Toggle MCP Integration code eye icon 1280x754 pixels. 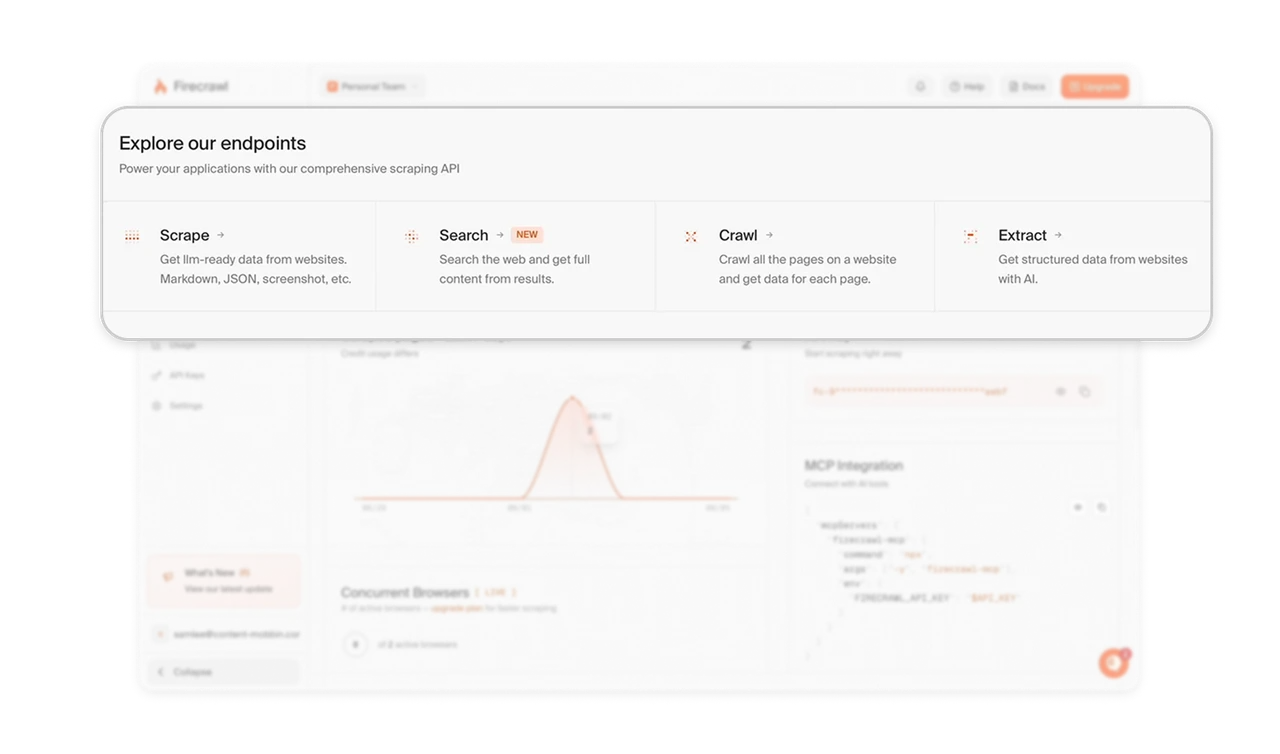pos(1078,508)
